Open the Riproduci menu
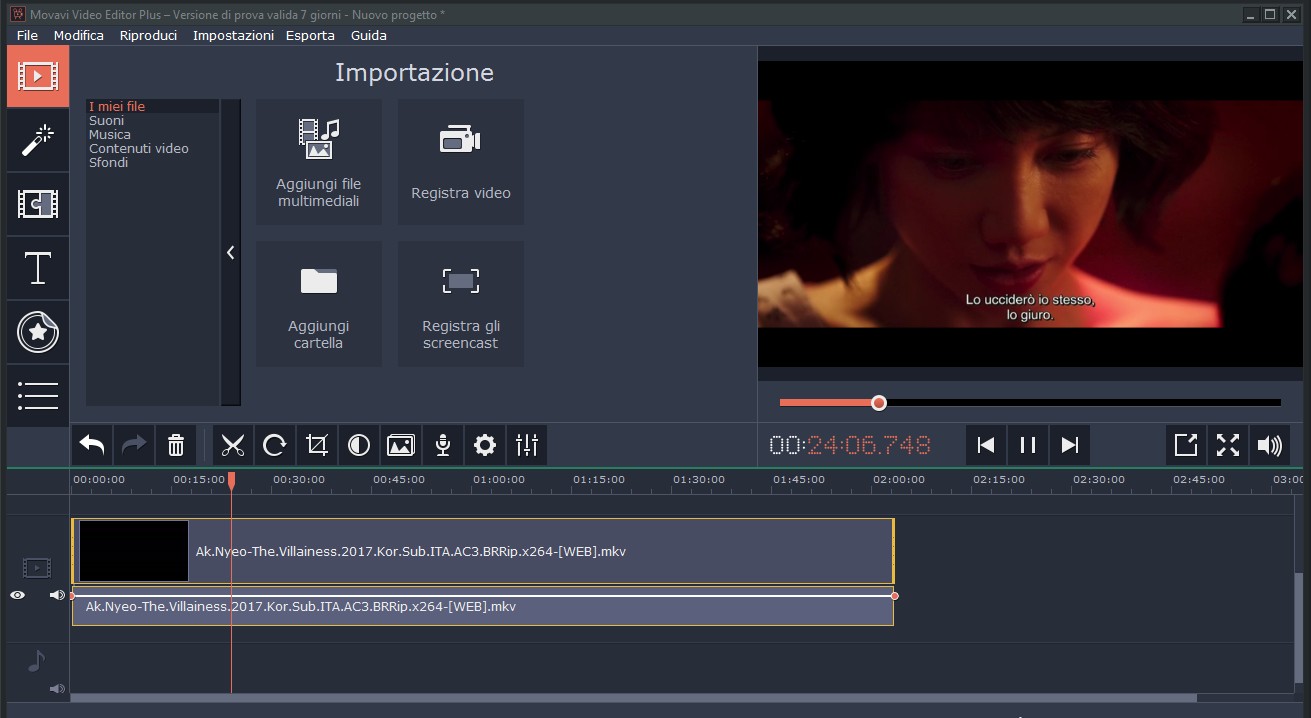1311x718 pixels. pyautogui.click(x=148, y=35)
